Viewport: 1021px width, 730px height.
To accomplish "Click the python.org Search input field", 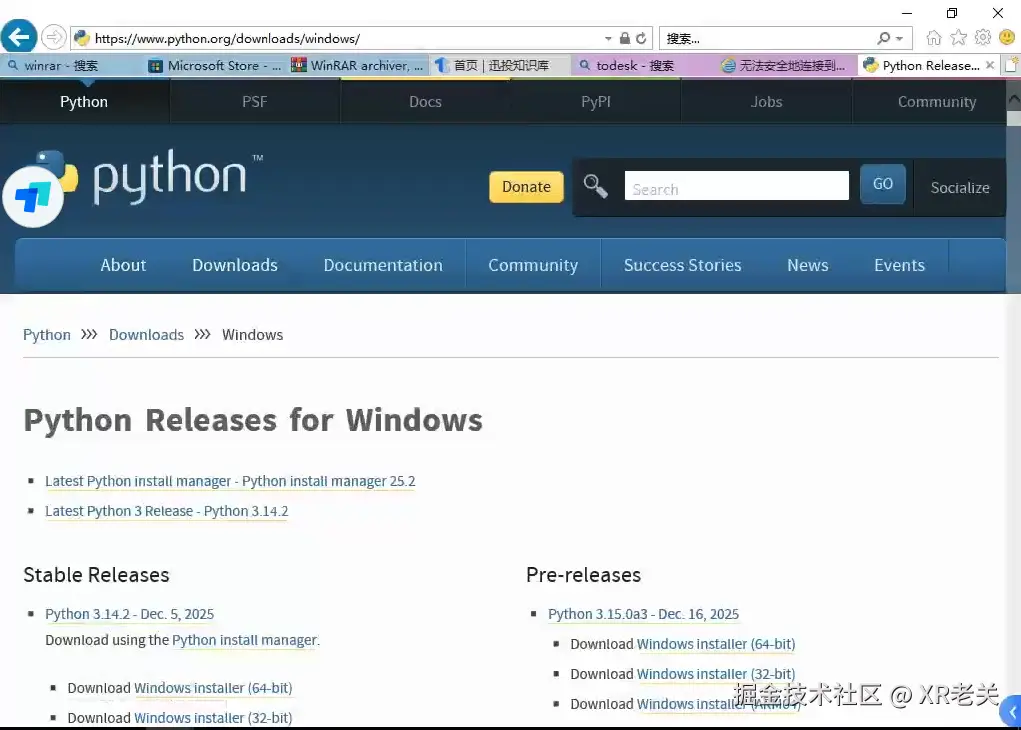I will click(736, 186).
